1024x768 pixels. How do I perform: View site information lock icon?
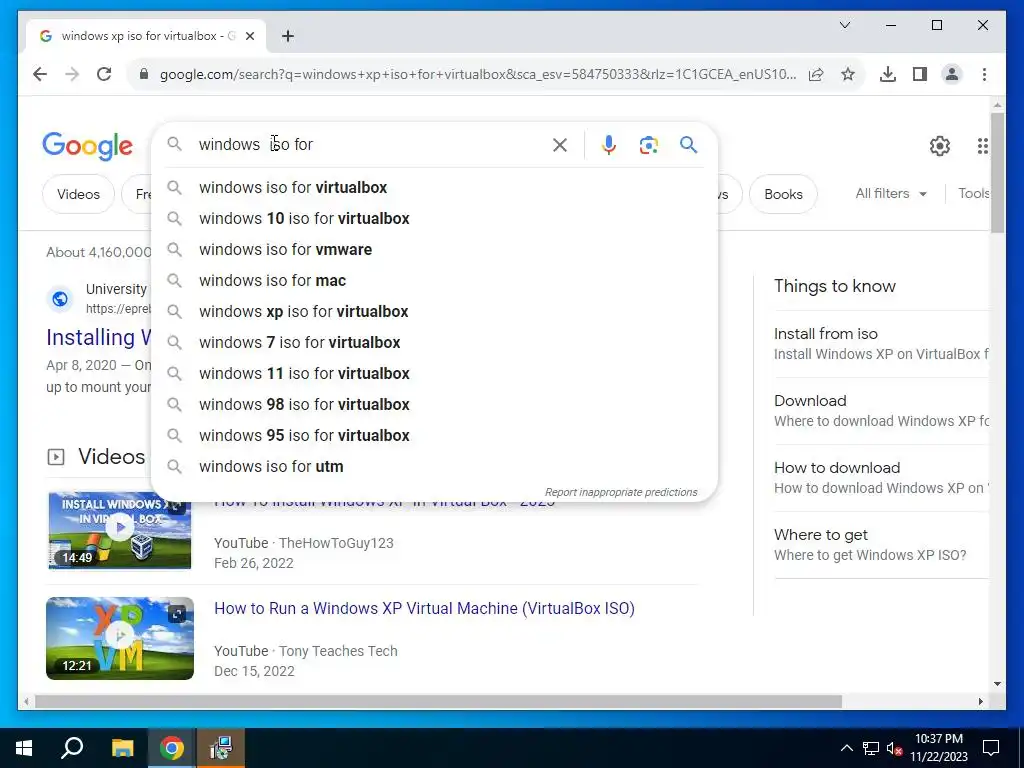(144, 74)
